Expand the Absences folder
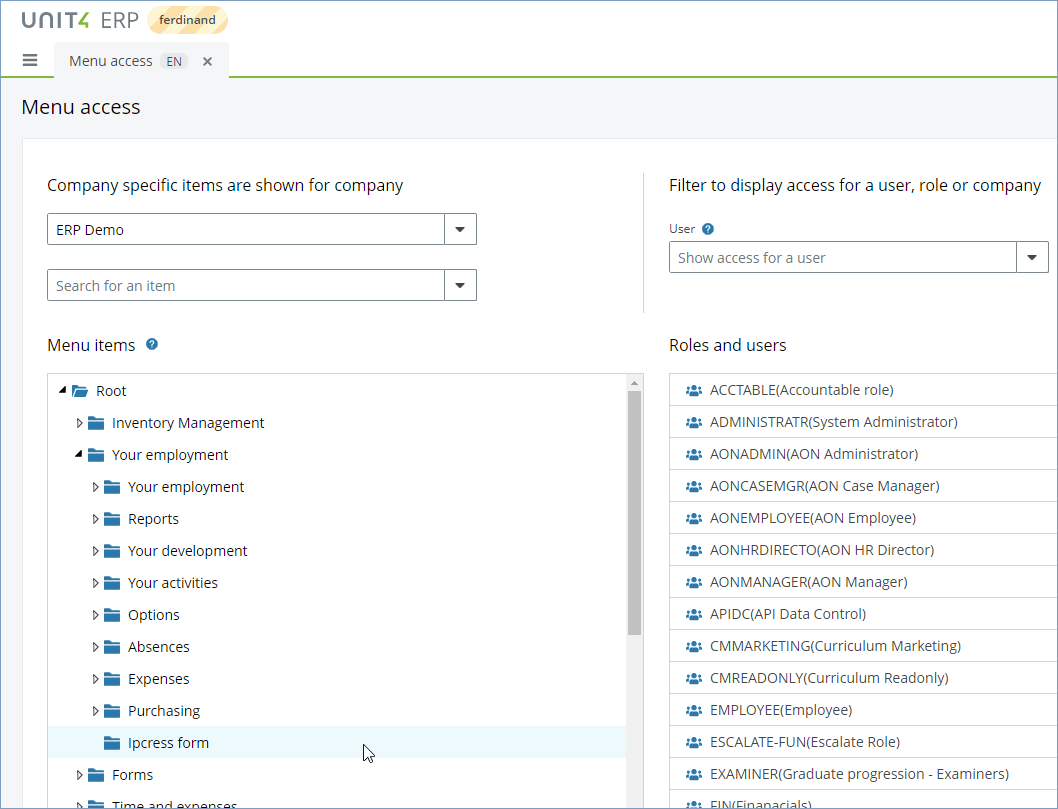This screenshot has width=1058, height=809. point(96,647)
